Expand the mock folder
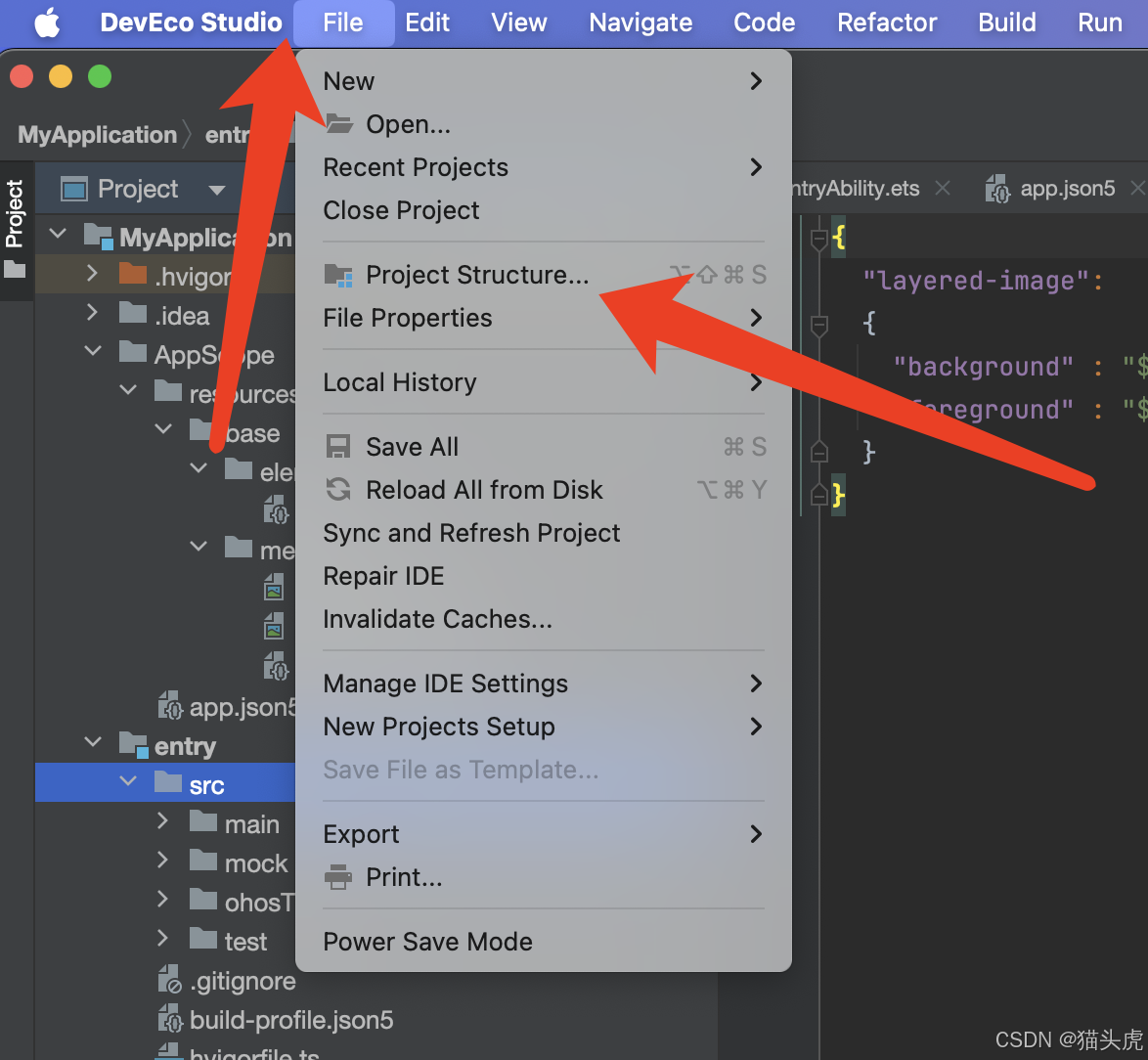 (162, 860)
